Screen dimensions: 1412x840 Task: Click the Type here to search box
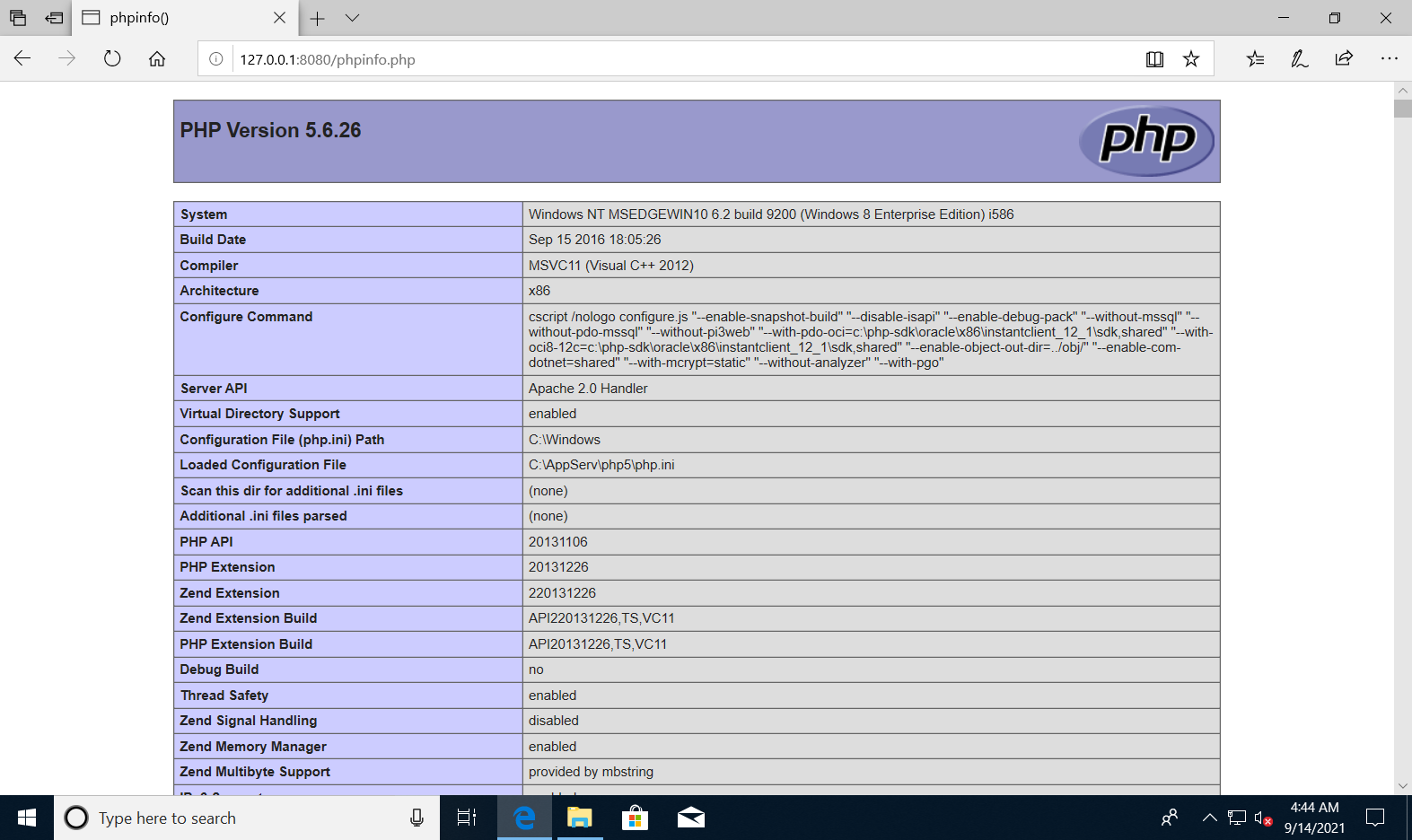(x=247, y=818)
